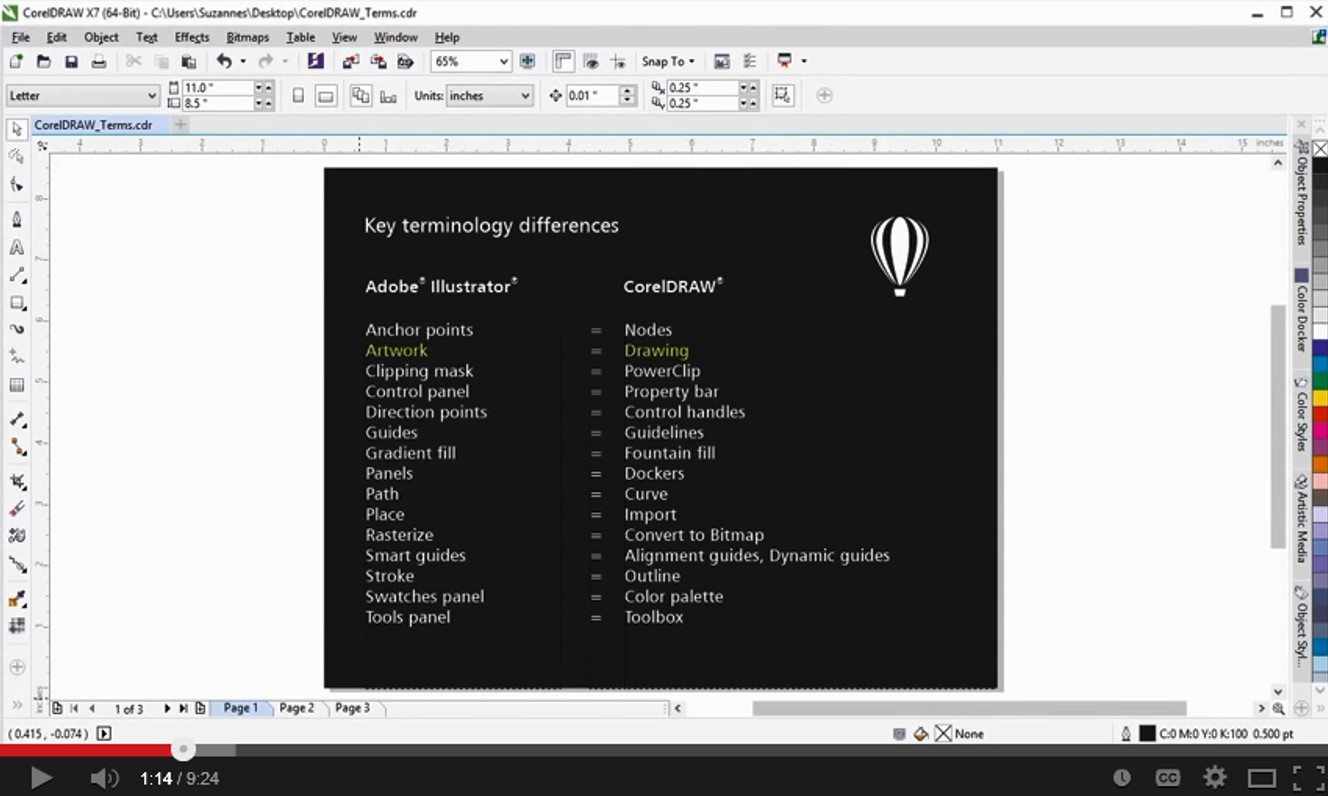Pick the No color X swatch in palette
Image resolution: width=1328 pixels, height=796 pixels.
click(1320, 149)
